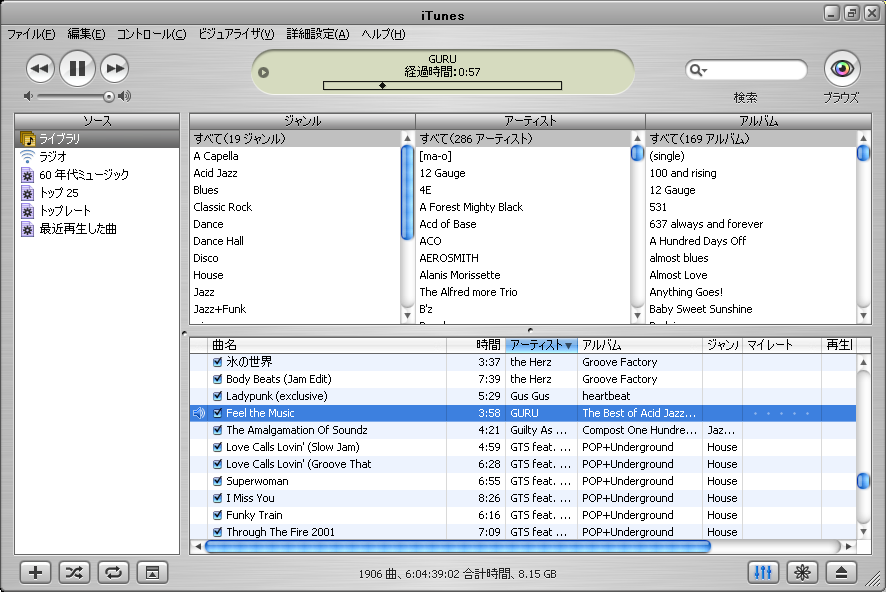The width and height of the screenshot is (886, 592).
Task: Sort by the アーティスト column header
Action: (x=540, y=345)
